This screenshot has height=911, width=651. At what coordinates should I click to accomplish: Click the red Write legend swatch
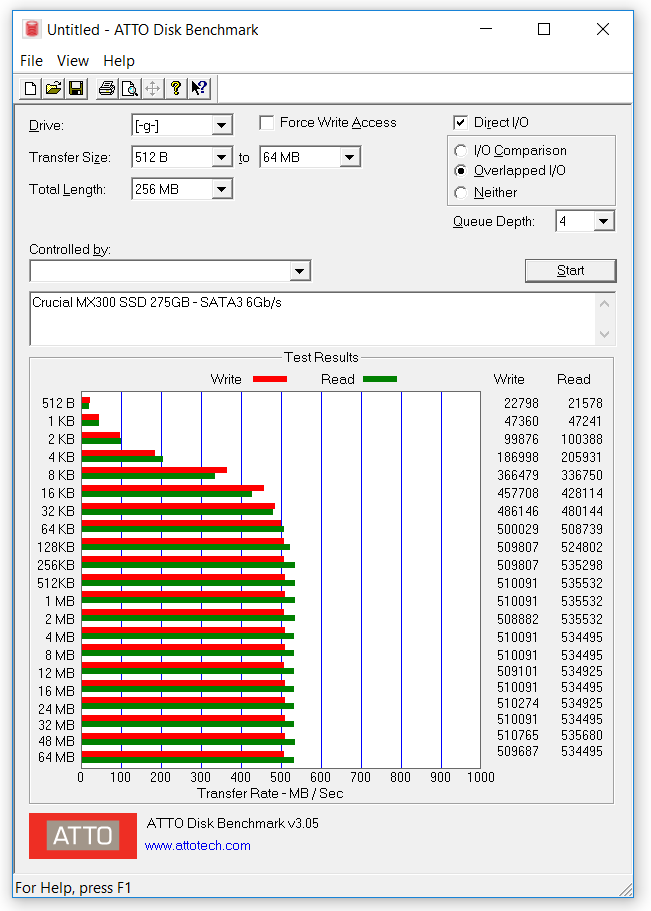pos(270,379)
